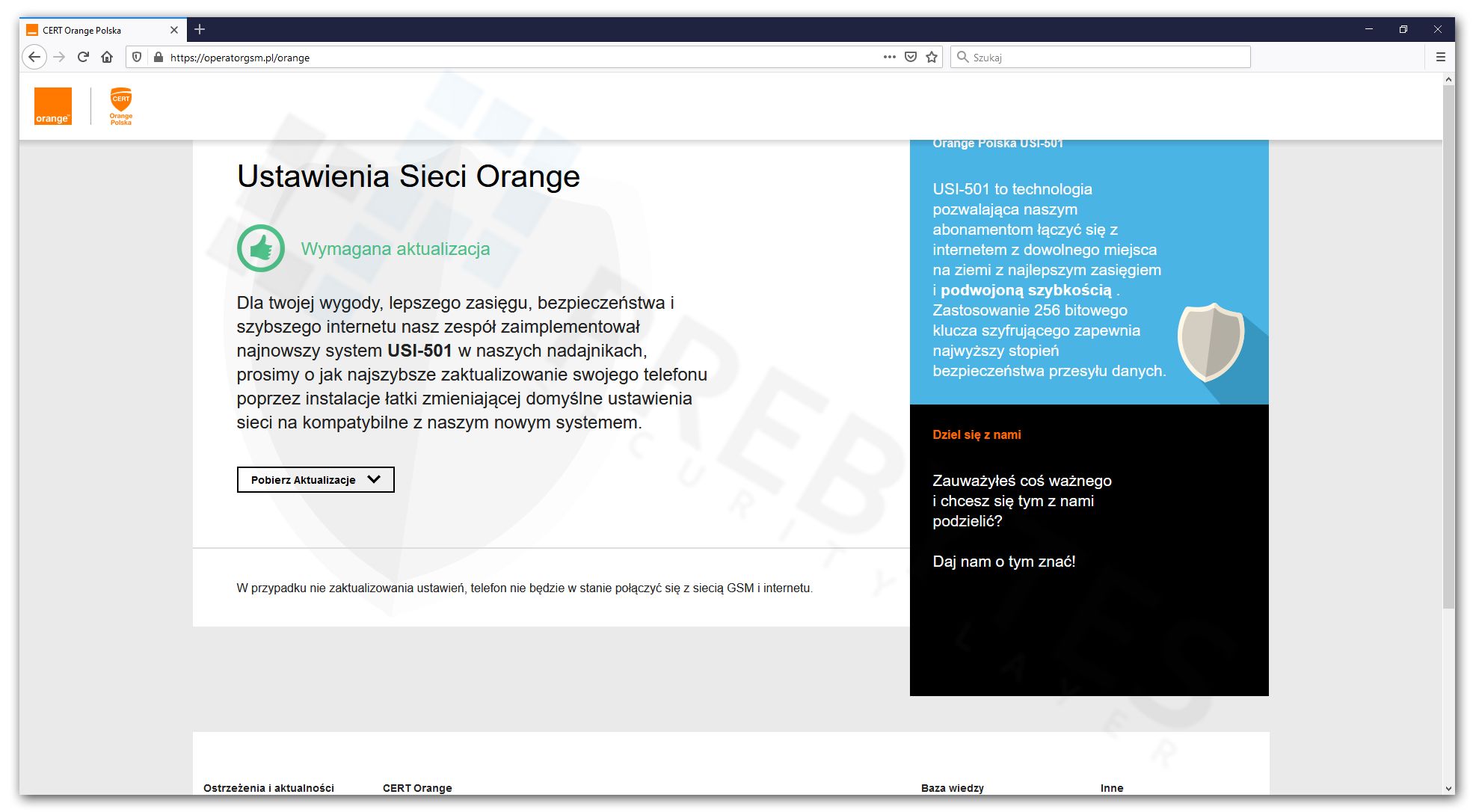The image size is (1473, 812).
Task: Click the chevron on Pobierz Aktualizacje button
Action: click(x=375, y=479)
